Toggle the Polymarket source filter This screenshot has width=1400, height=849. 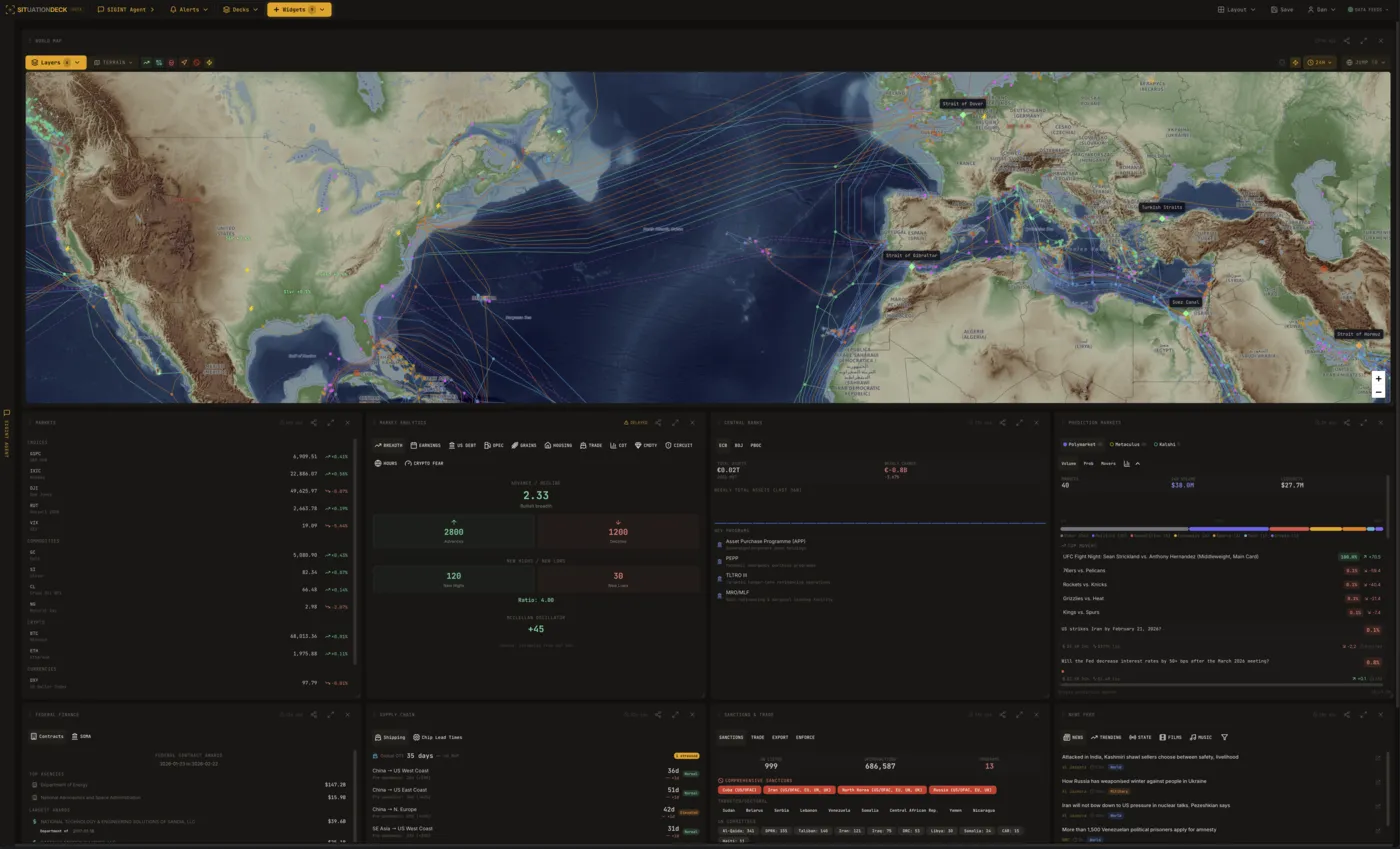point(1080,444)
